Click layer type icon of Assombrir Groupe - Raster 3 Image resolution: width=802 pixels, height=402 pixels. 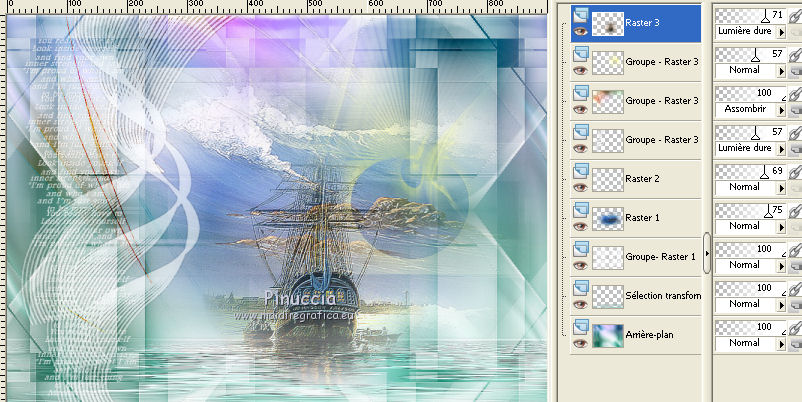(580, 93)
